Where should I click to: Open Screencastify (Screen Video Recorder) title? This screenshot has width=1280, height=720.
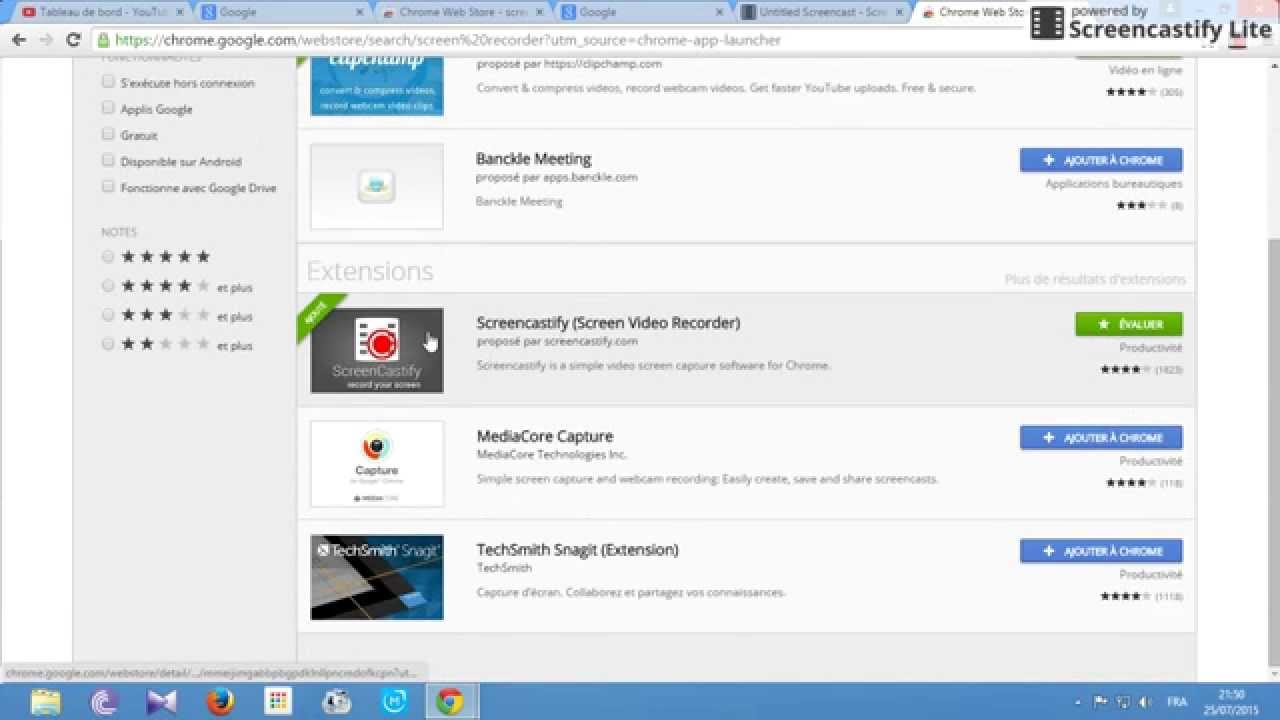coord(608,323)
